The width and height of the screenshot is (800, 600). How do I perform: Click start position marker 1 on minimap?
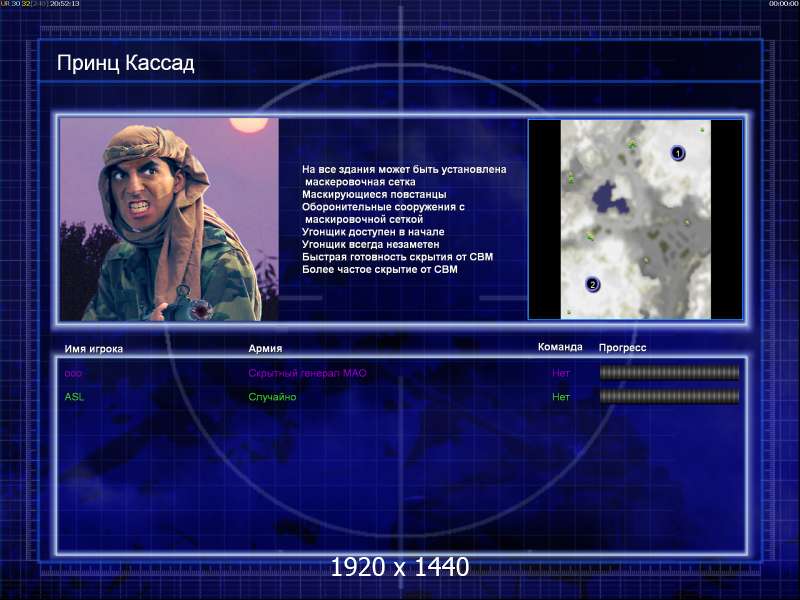click(678, 153)
